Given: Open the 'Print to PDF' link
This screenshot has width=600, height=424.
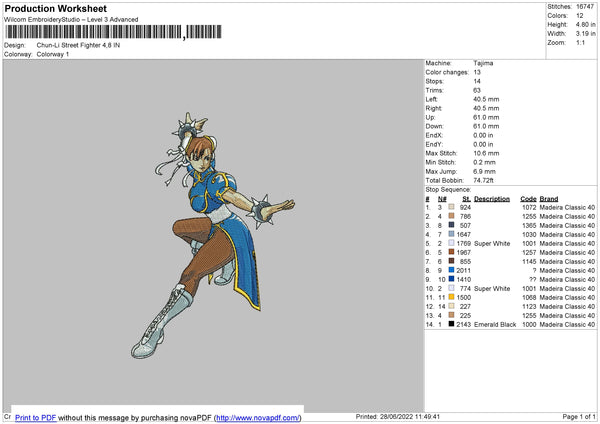Looking at the screenshot, I should pyautogui.click(x=36, y=417).
